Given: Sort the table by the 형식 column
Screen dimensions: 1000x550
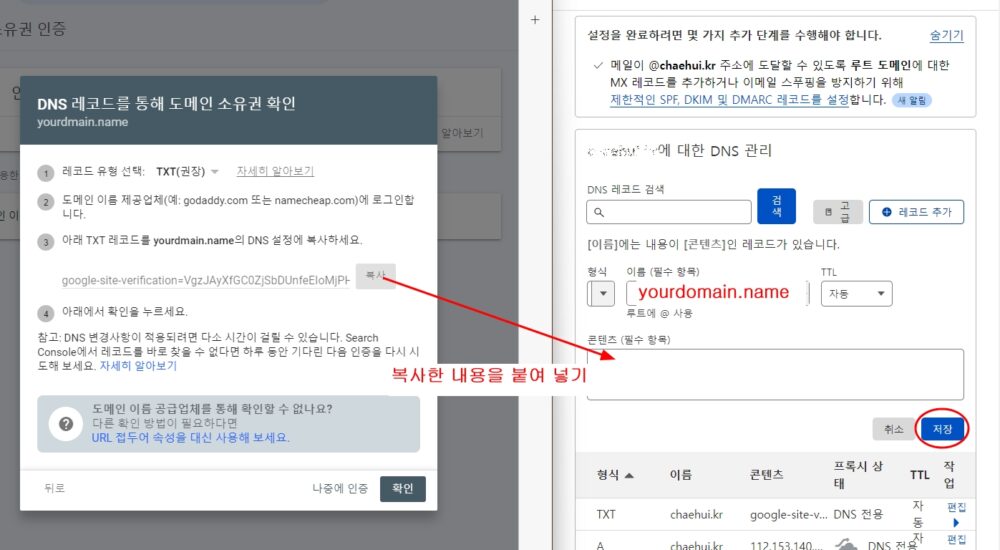Looking at the screenshot, I should coord(615,475).
